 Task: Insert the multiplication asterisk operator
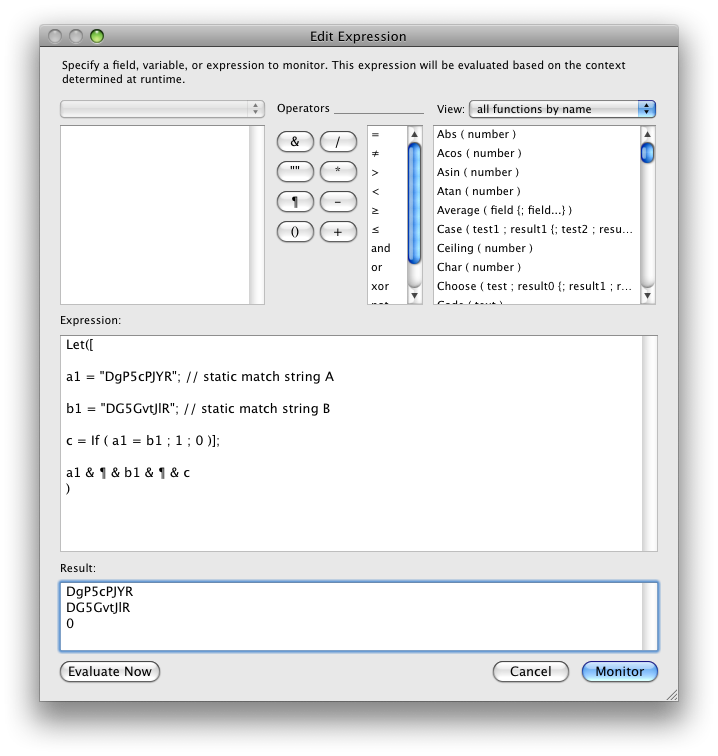pos(338,172)
